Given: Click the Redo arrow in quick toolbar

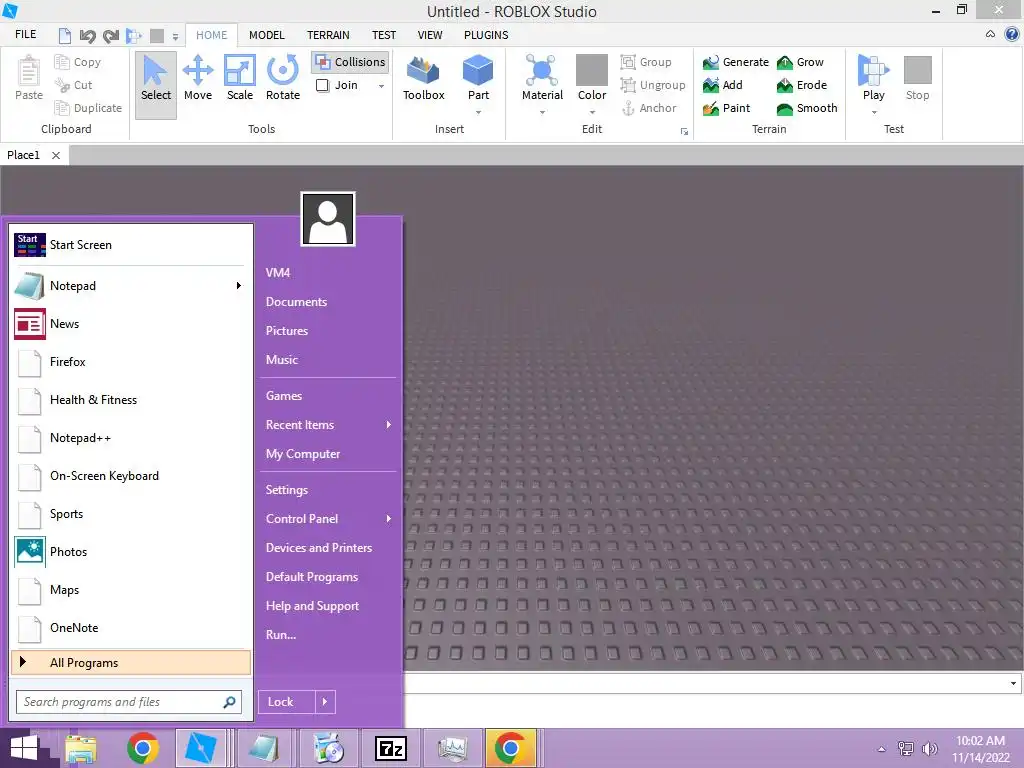Looking at the screenshot, I should tap(110, 35).
